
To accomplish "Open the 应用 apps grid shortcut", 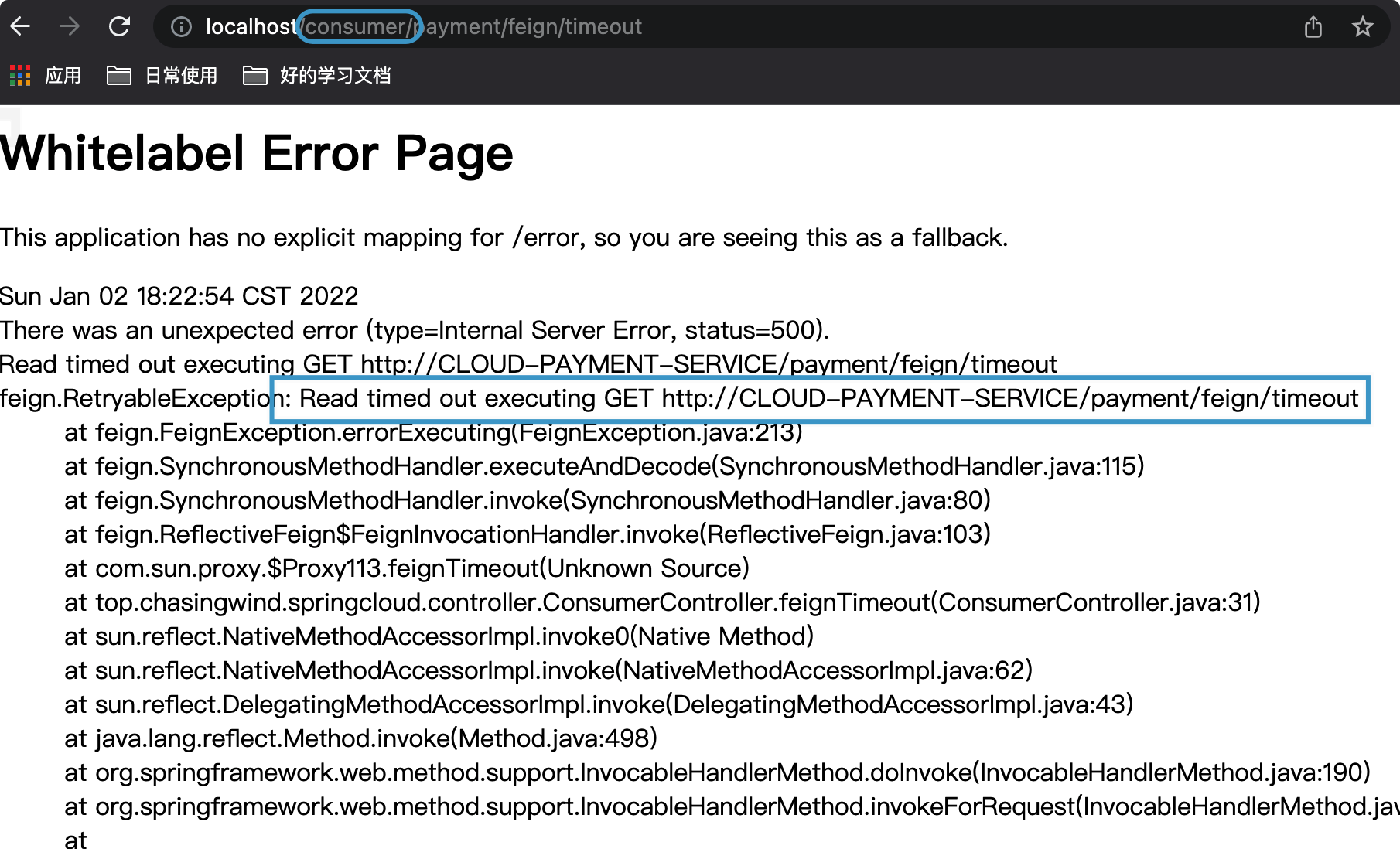I will (x=46, y=75).
